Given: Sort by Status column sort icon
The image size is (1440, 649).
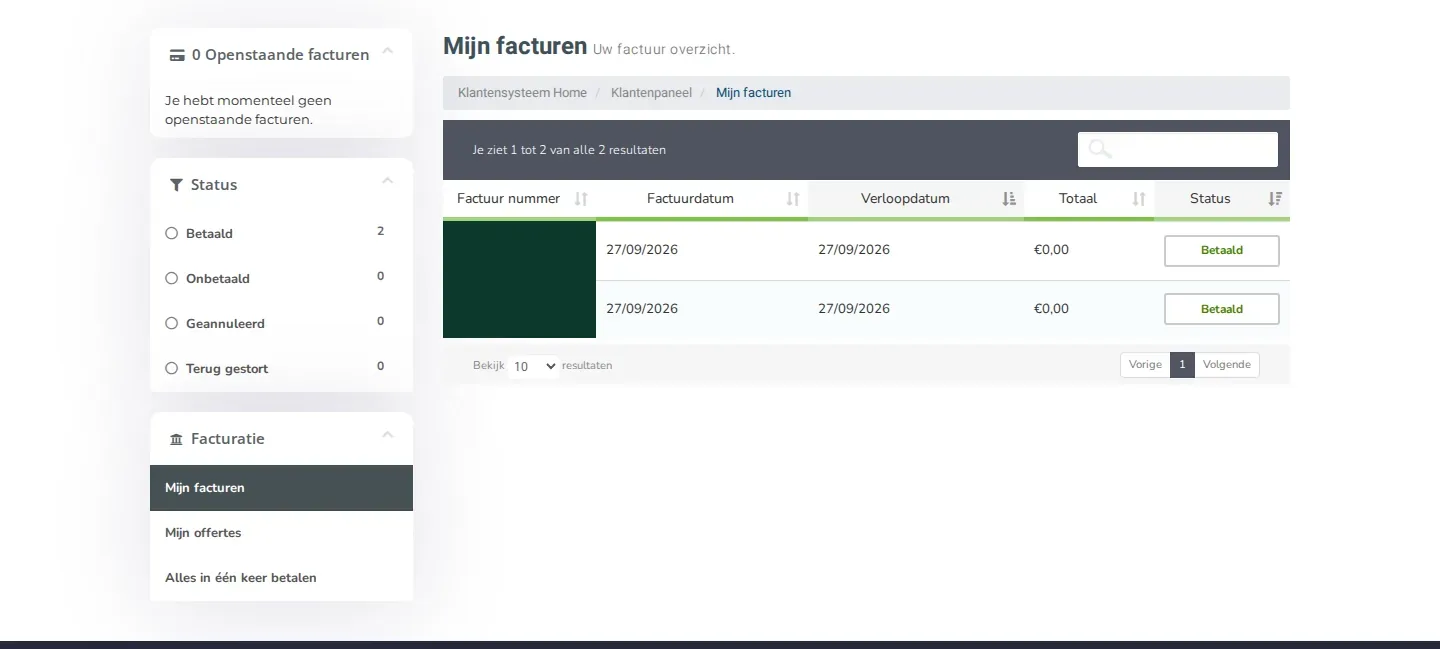Looking at the screenshot, I should pos(1275,199).
